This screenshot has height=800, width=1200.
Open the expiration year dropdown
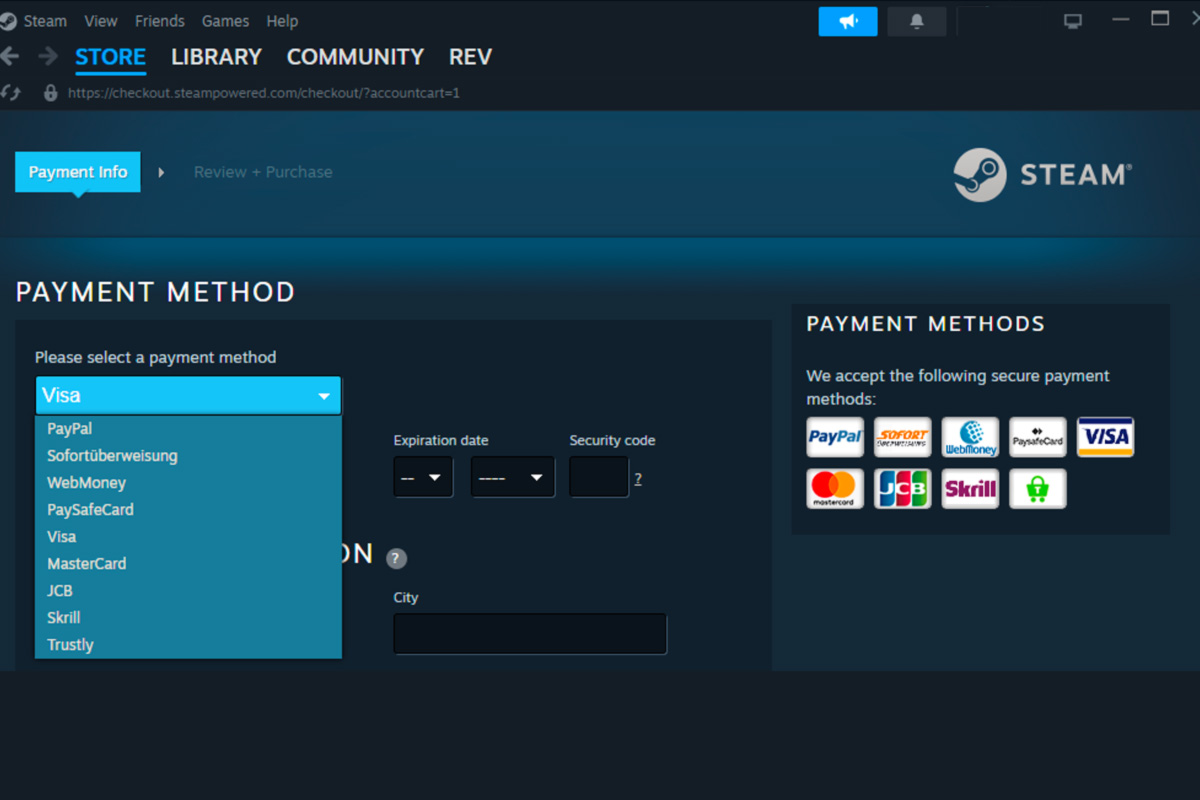(513, 477)
